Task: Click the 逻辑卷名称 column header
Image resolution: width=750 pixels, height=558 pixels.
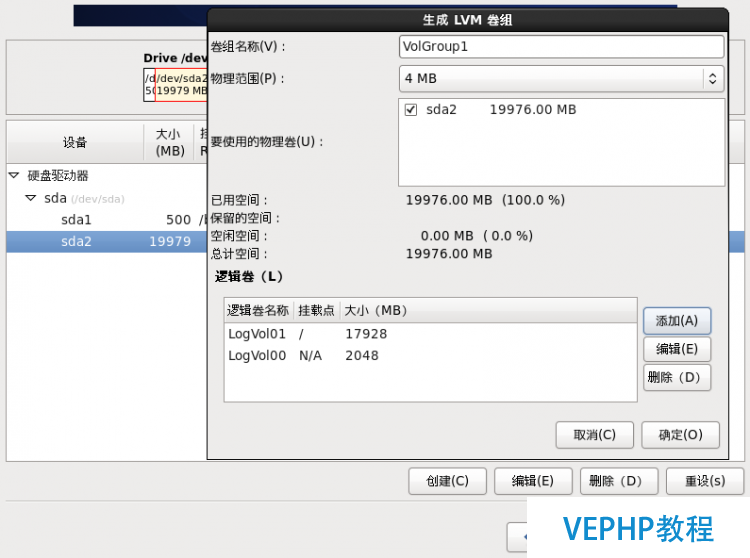Action: [258, 311]
